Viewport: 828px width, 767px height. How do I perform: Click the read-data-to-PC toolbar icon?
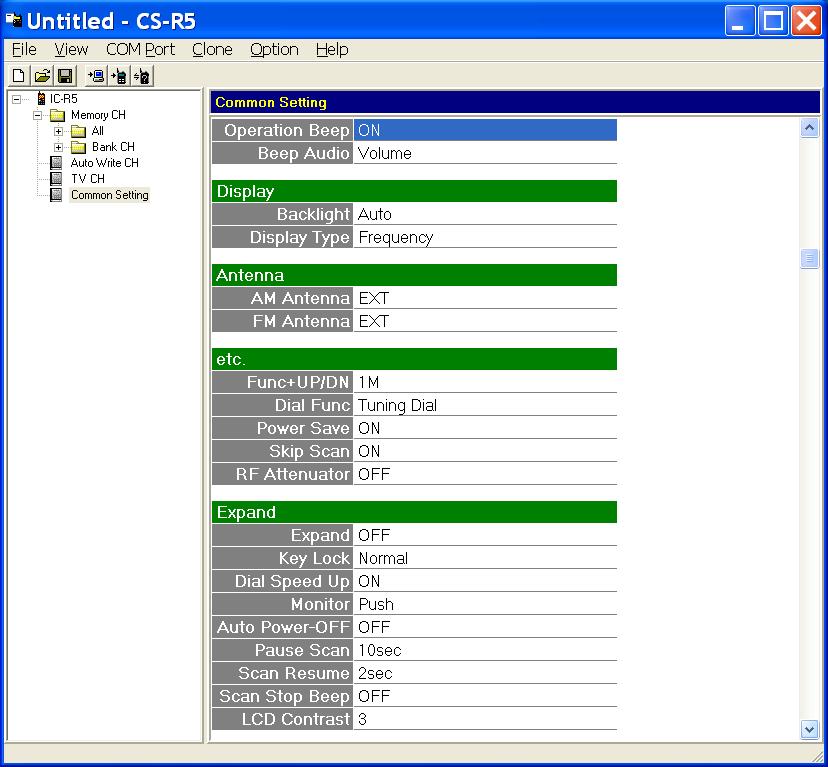tap(97, 76)
